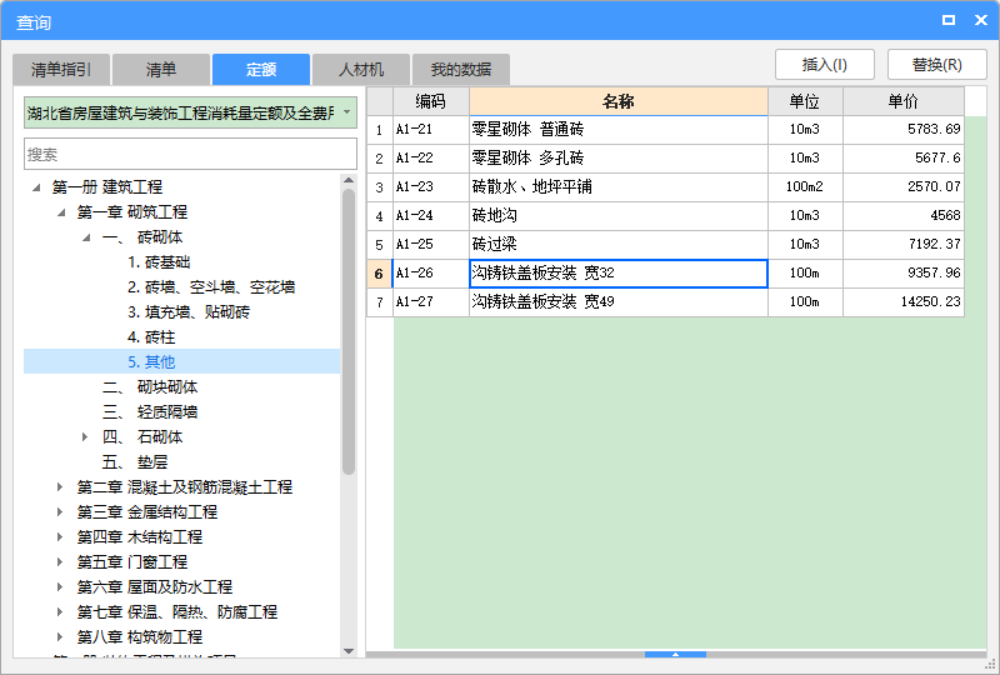Expand 第四章 木结构工程

point(59,537)
